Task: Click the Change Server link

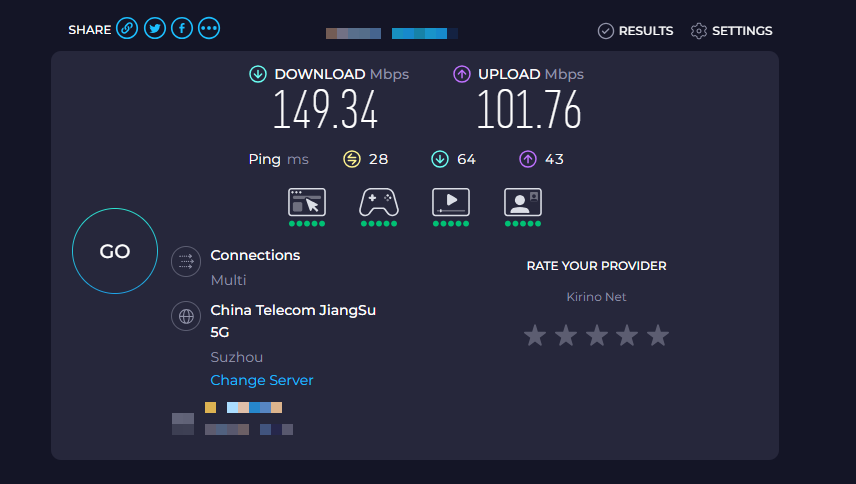Action: (262, 380)
